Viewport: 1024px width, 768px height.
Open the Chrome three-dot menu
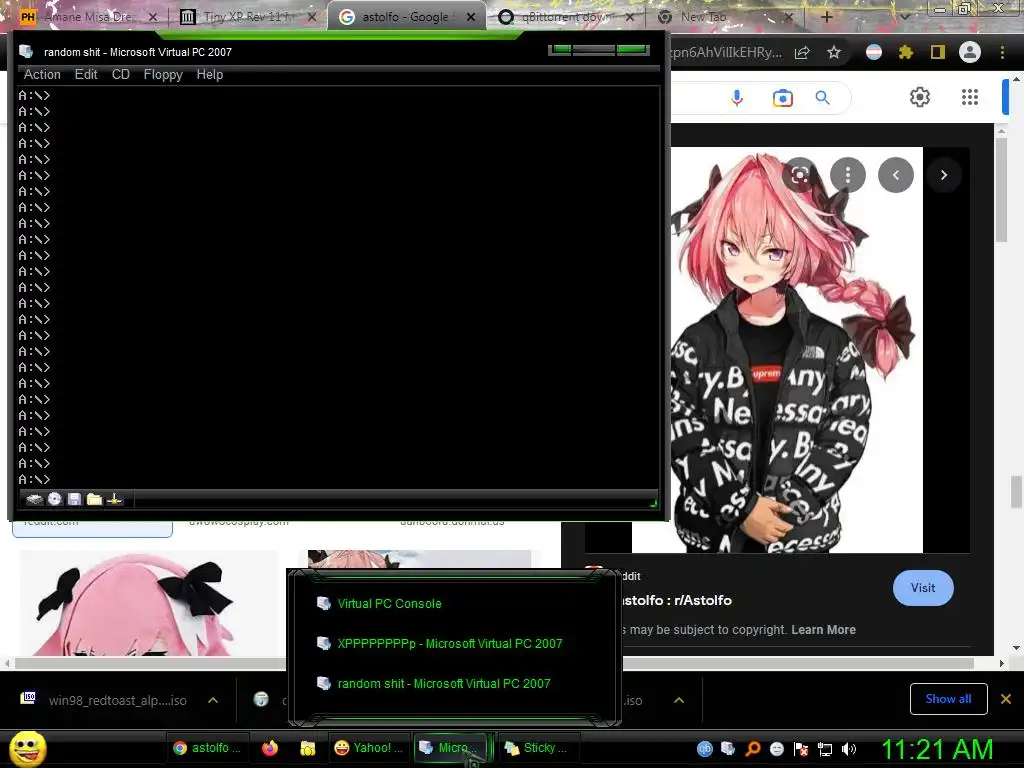[1002, 52]
